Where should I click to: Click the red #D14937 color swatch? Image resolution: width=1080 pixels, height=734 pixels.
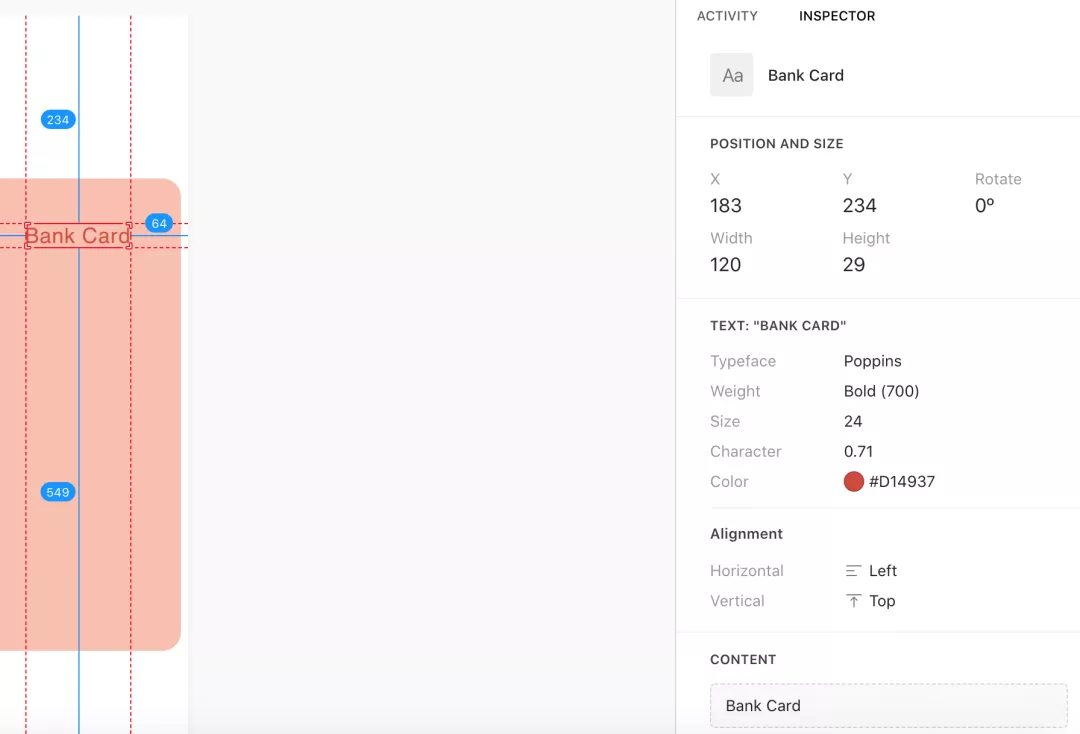point(853,482)
